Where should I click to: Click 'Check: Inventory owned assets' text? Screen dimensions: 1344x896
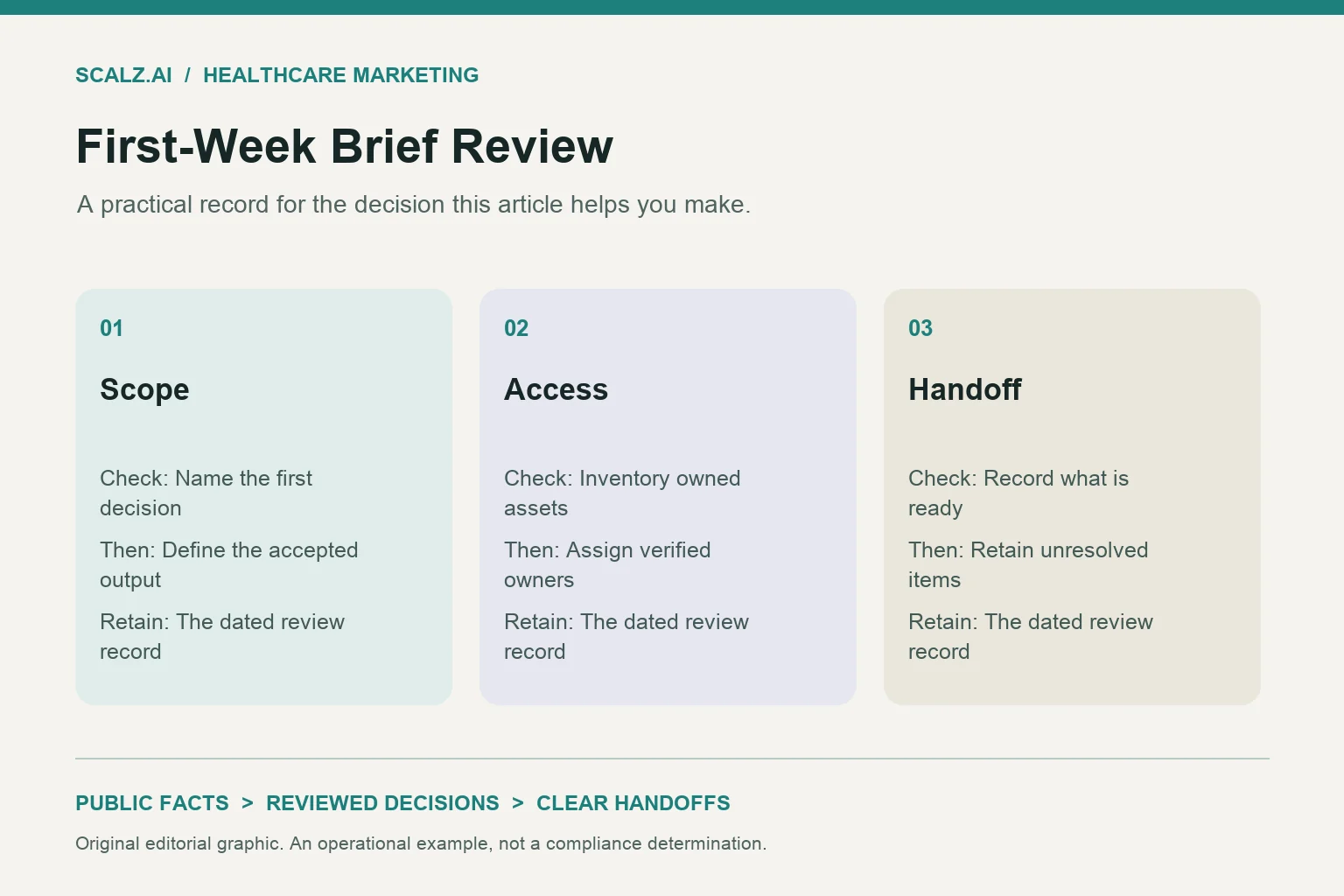(x=622, y=493)
